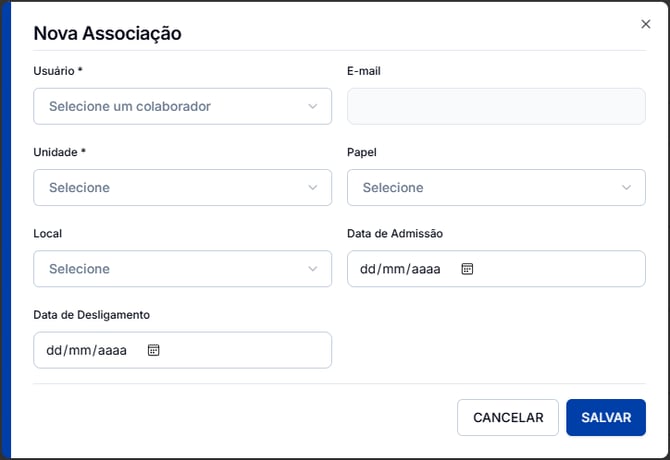The height and width of the screenshot is (460, 670).
Task: Select the mm segment in Data de Admissão
Action: pos(393,269)
